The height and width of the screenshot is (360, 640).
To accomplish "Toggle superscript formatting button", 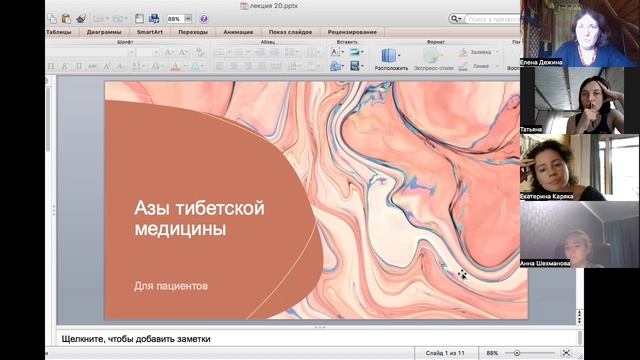I will [107, 66].
